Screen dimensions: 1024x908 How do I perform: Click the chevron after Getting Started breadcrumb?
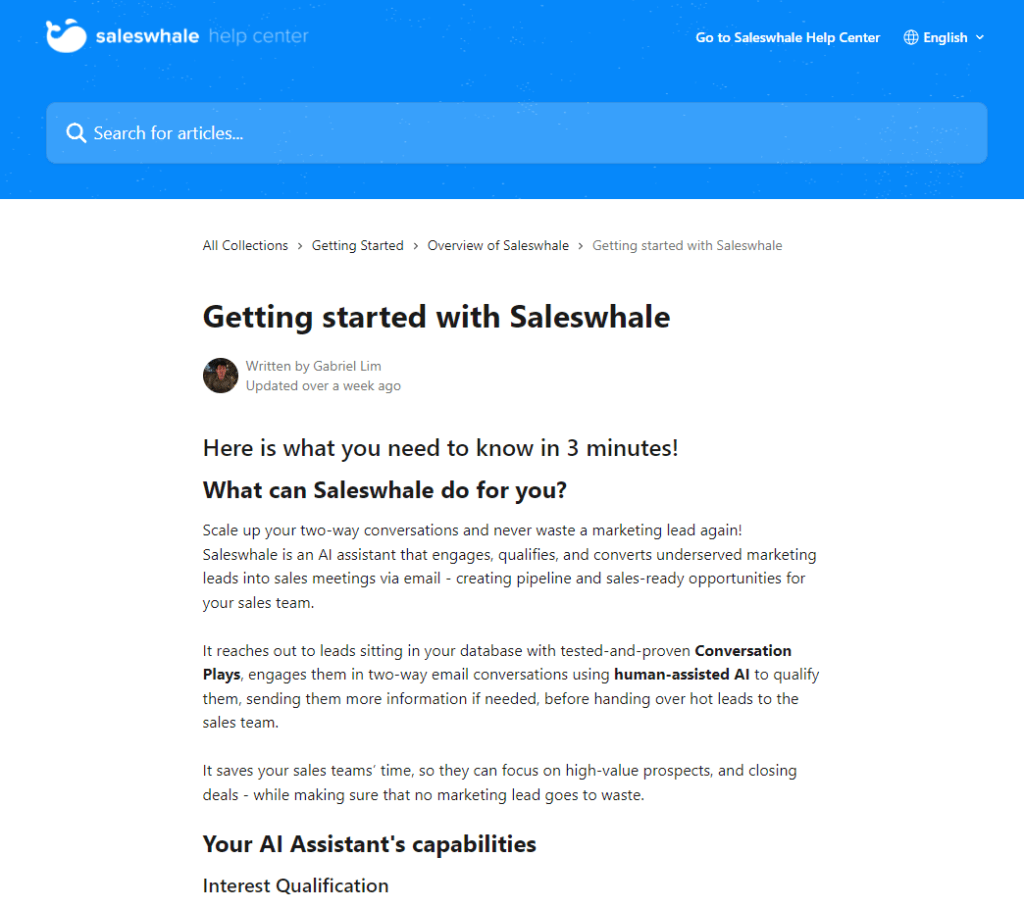[416, 245]
